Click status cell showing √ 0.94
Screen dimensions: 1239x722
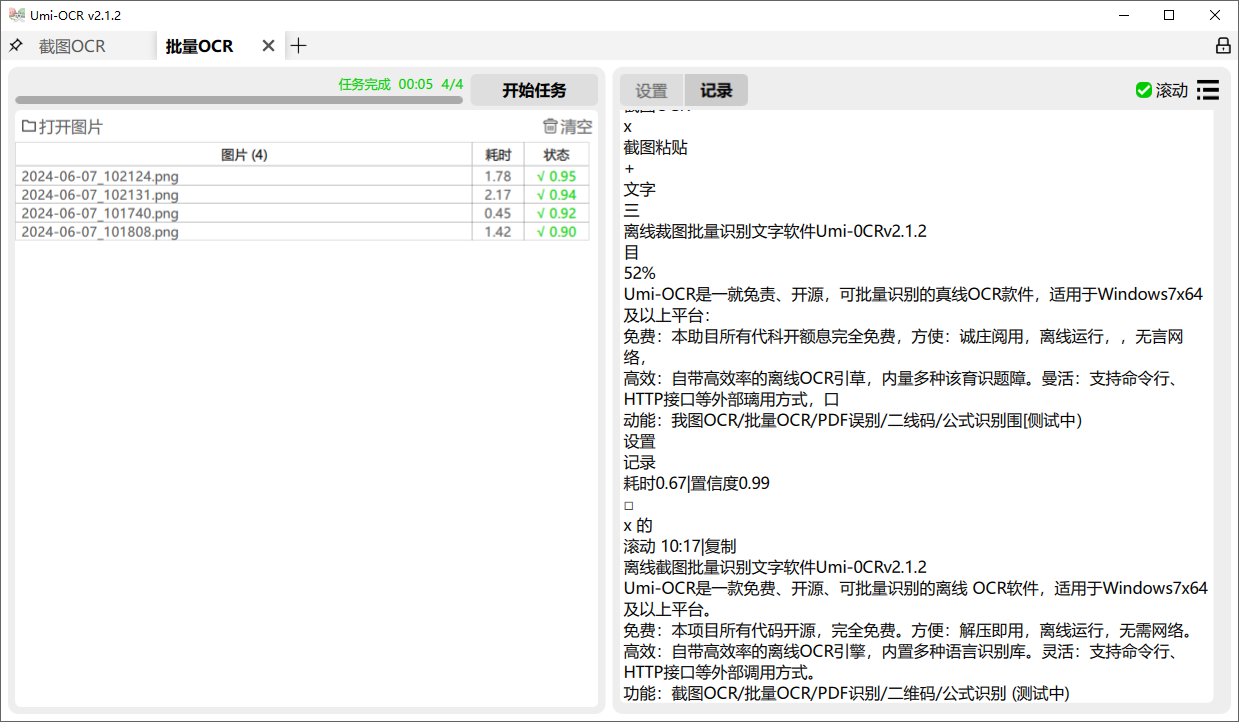[557, 195]
